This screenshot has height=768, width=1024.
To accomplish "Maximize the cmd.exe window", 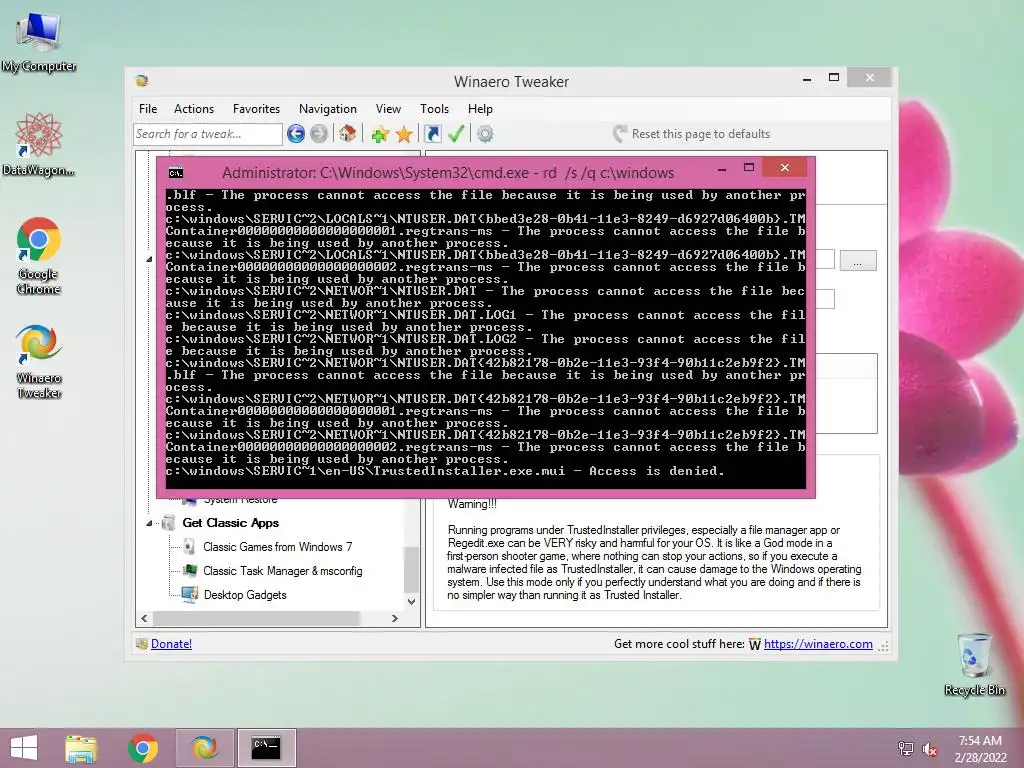I will coord(749,168).
